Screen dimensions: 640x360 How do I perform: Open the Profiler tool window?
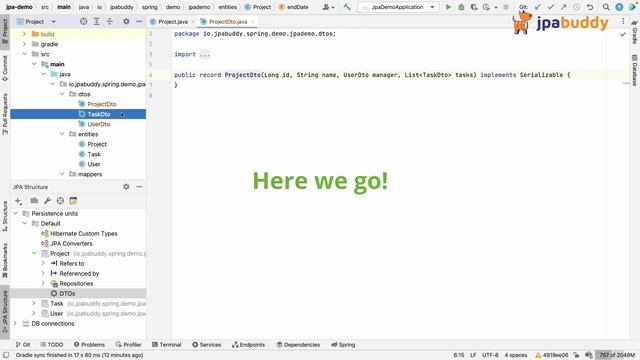(x=128, y=344)
